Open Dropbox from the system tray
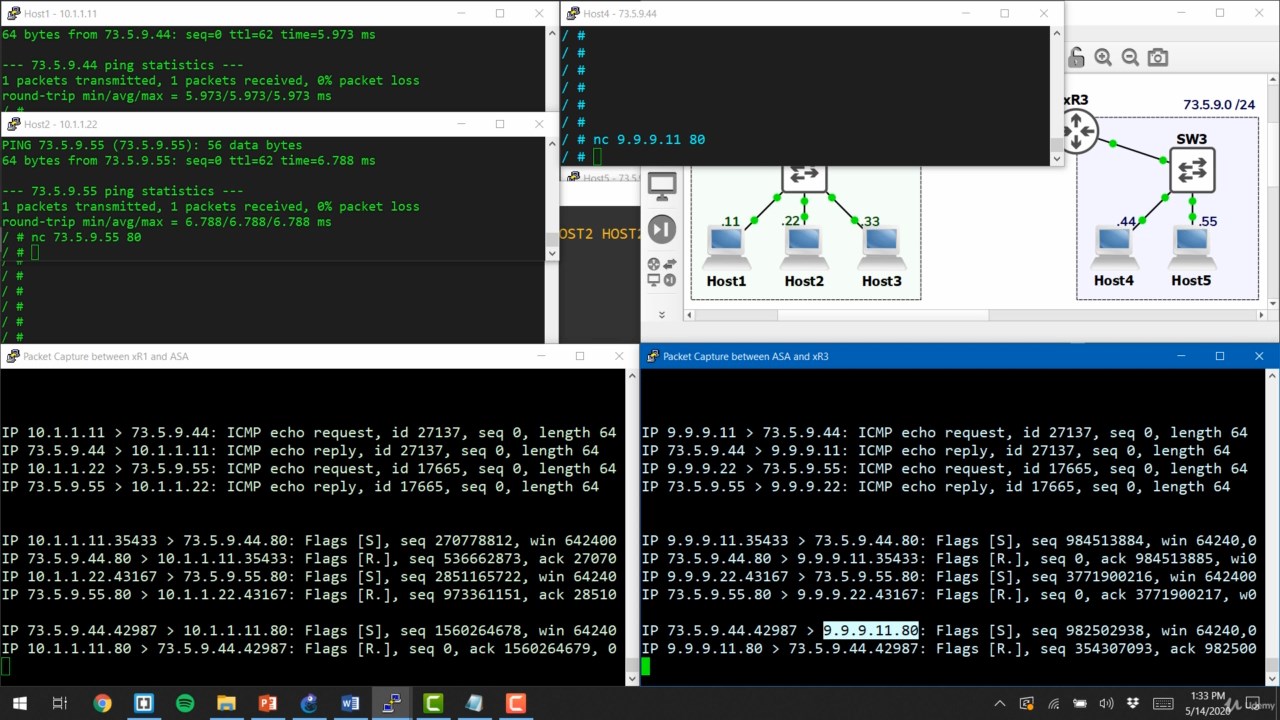The width and height of the screenshot is (1280, 720). tap(1133, 703)
